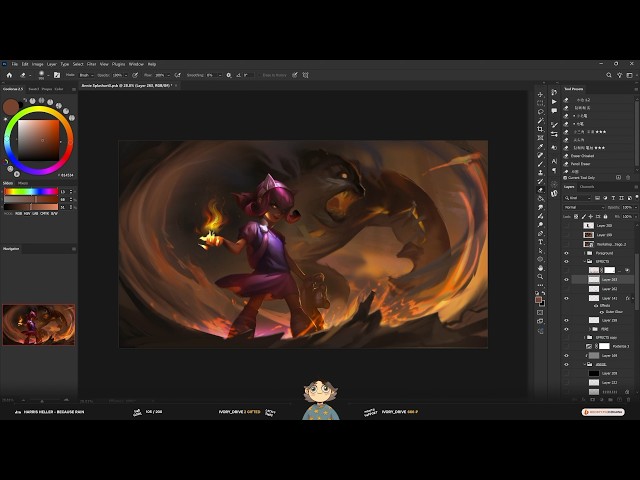Select the Hand tool
Screen dimensions: 640x480
coord(540,268)
